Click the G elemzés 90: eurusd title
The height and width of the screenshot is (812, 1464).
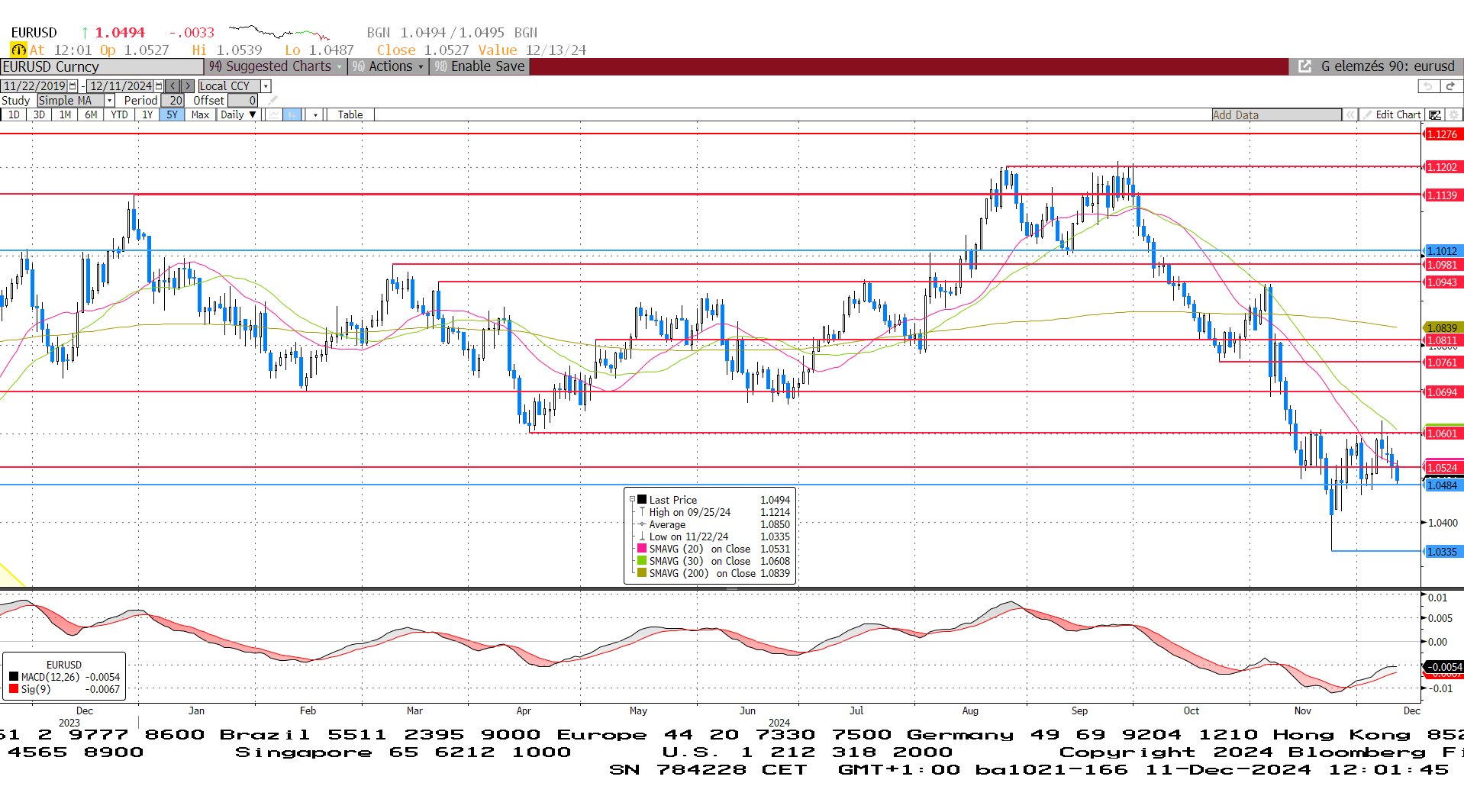pyautogui.click(x=1388, y=66)
